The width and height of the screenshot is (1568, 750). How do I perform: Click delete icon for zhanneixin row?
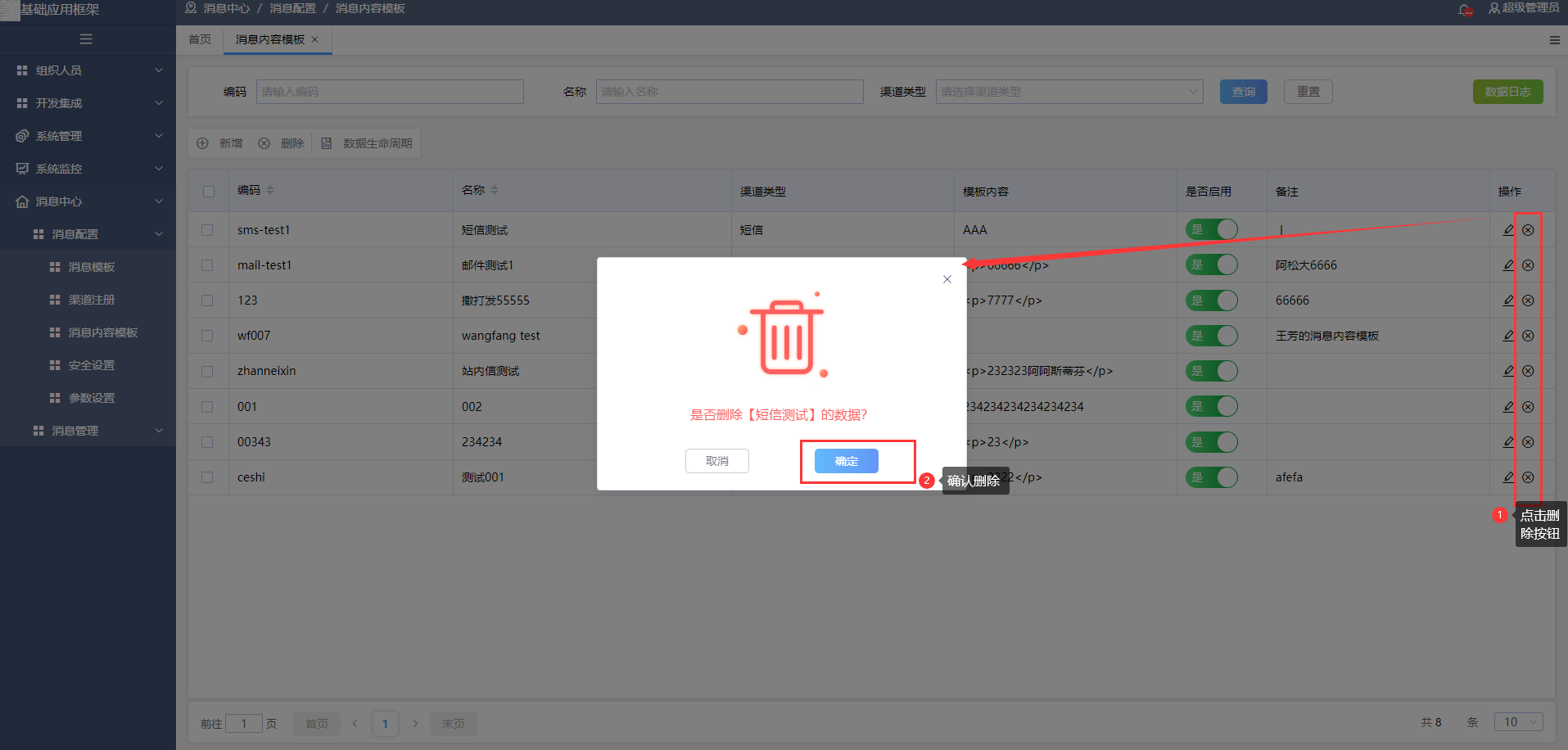1528,371
